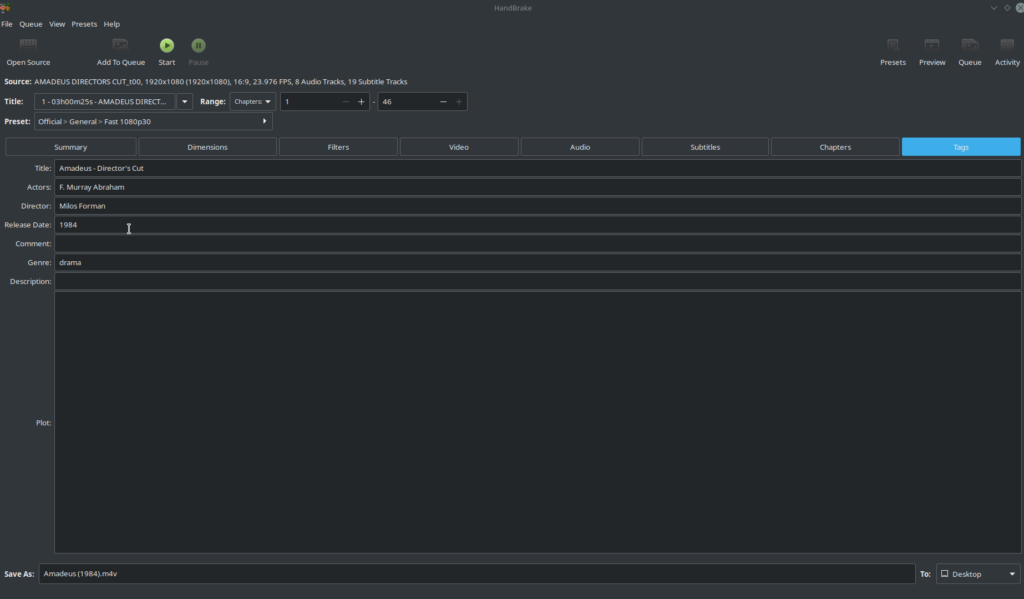Switch to the Audio tab

click(x=580, y=147)
